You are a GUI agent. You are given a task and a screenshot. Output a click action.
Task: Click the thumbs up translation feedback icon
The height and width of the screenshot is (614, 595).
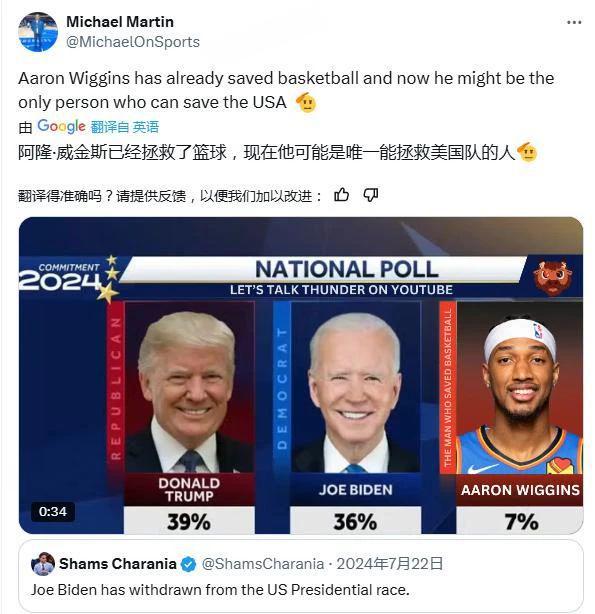pyautogui.click(x=342, y=195)
